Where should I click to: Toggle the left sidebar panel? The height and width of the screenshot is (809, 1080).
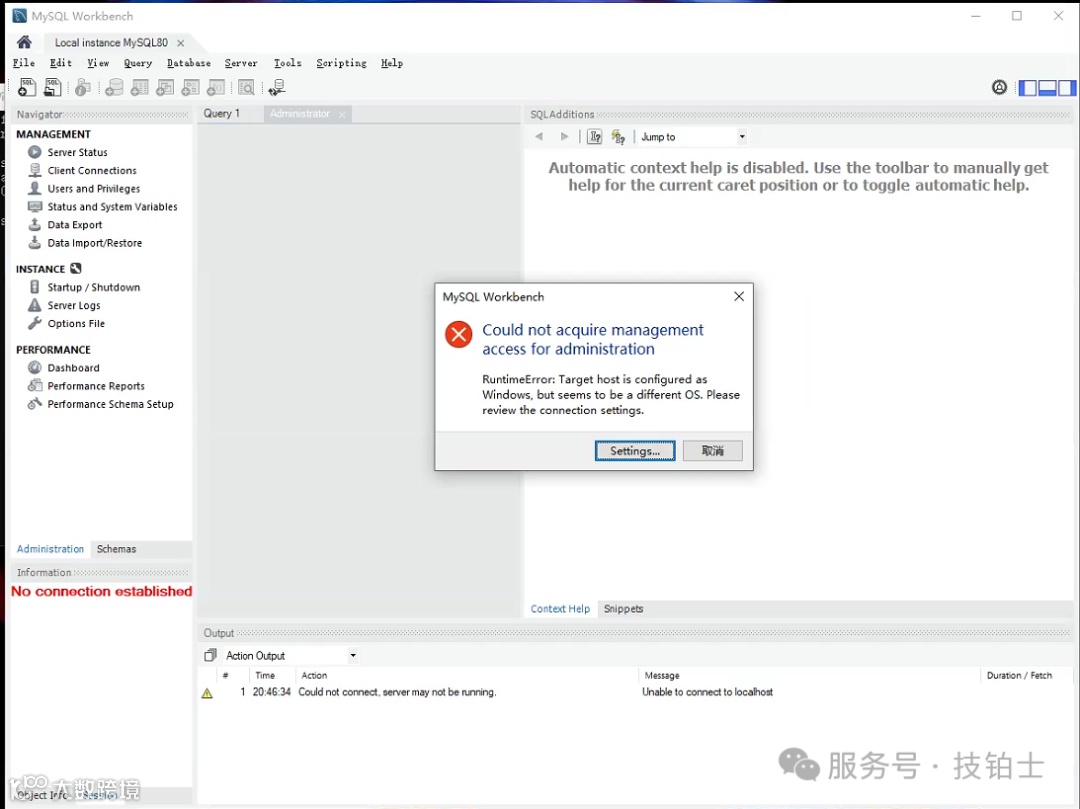[x=1028, y=87]
